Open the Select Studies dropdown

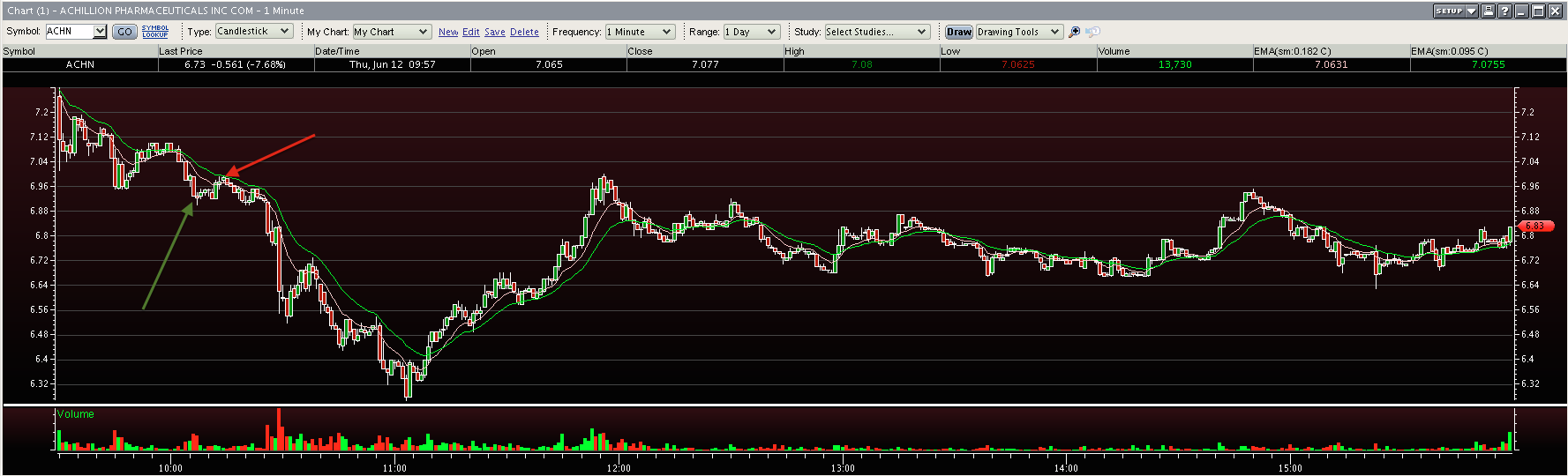pyautogui.click(x=876, y=32)
